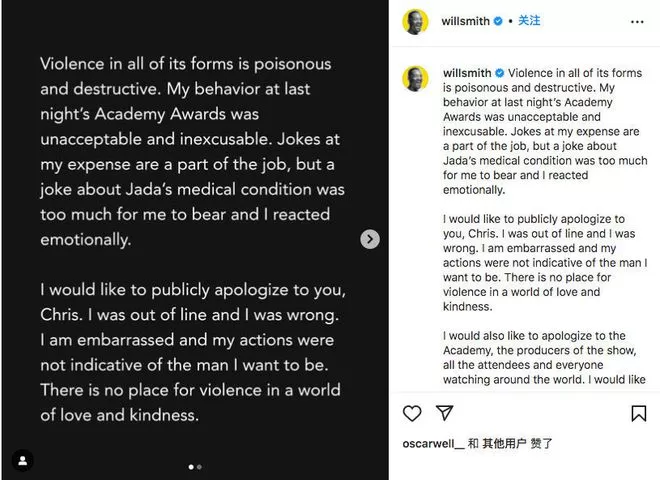Viewport: 660px width, 480px height.
Task: Share the post via paper plane icon
Action: pos(444,413)
